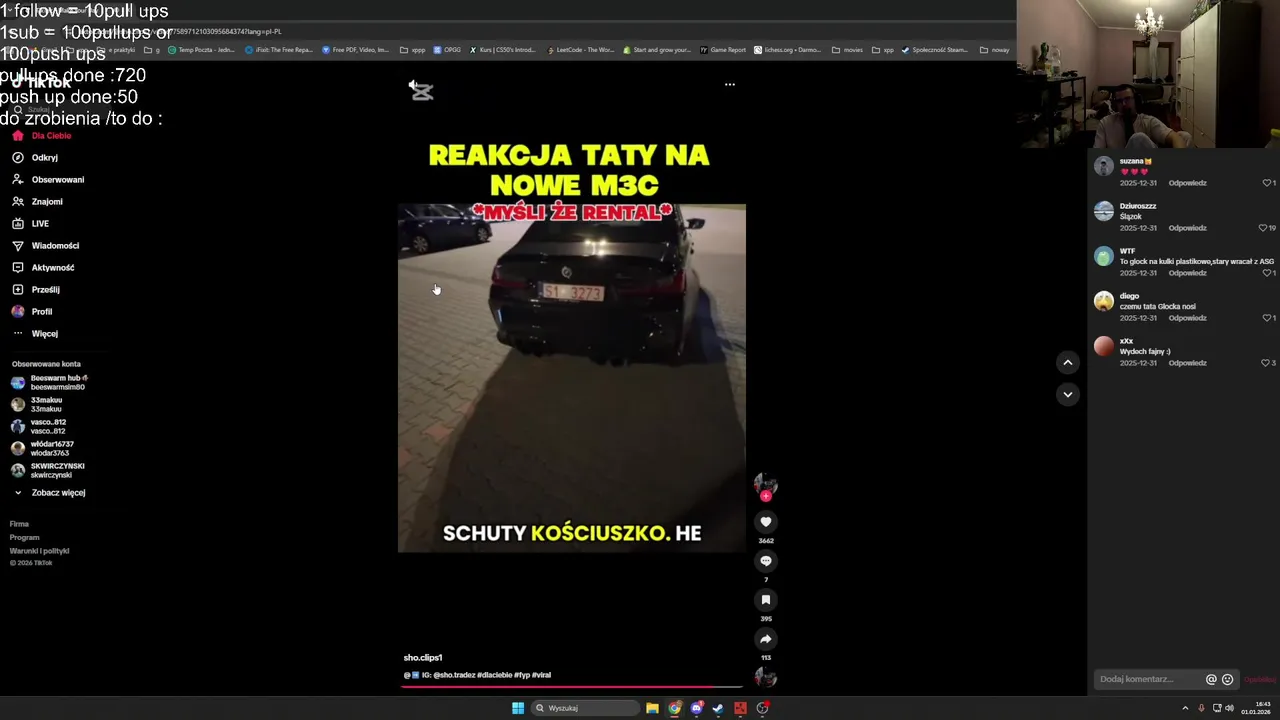Like xXx's comment with 3 likes
Image resolution: width=1280 pixels, height=720 pixels.
coord(1266,363)
